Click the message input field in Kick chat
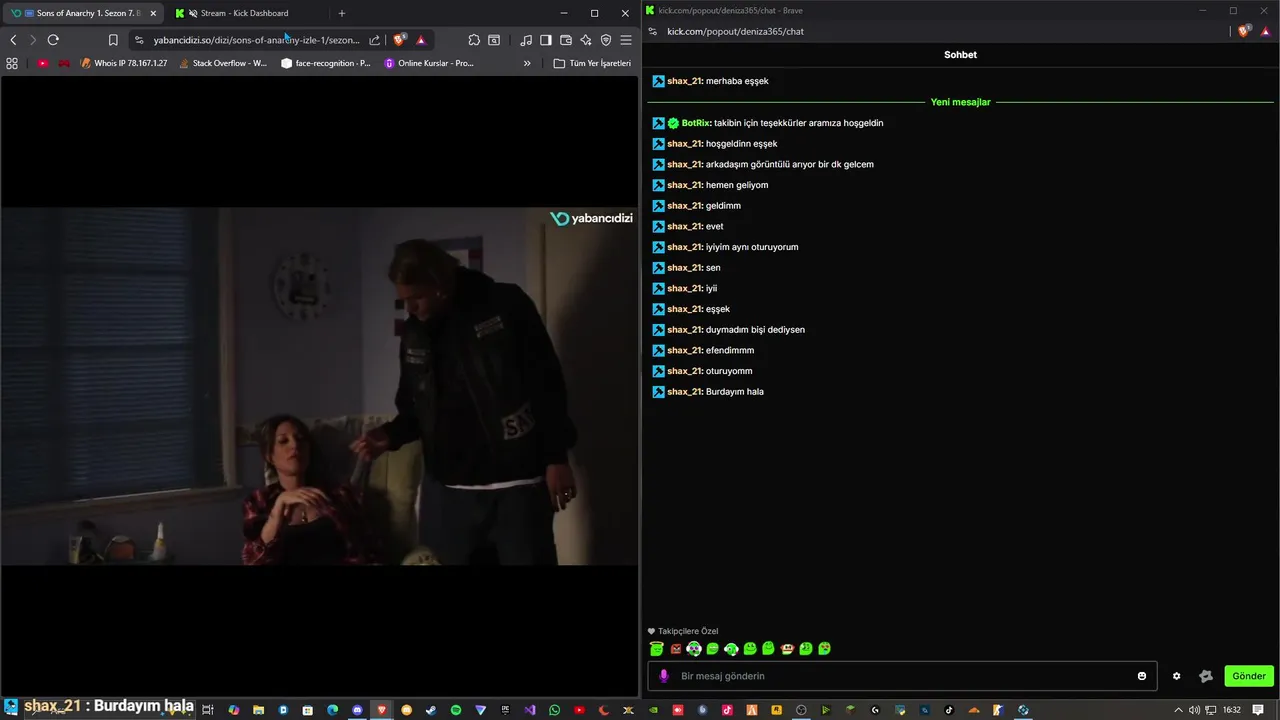This screenshot has width=1280, height=720. point(903,676)
